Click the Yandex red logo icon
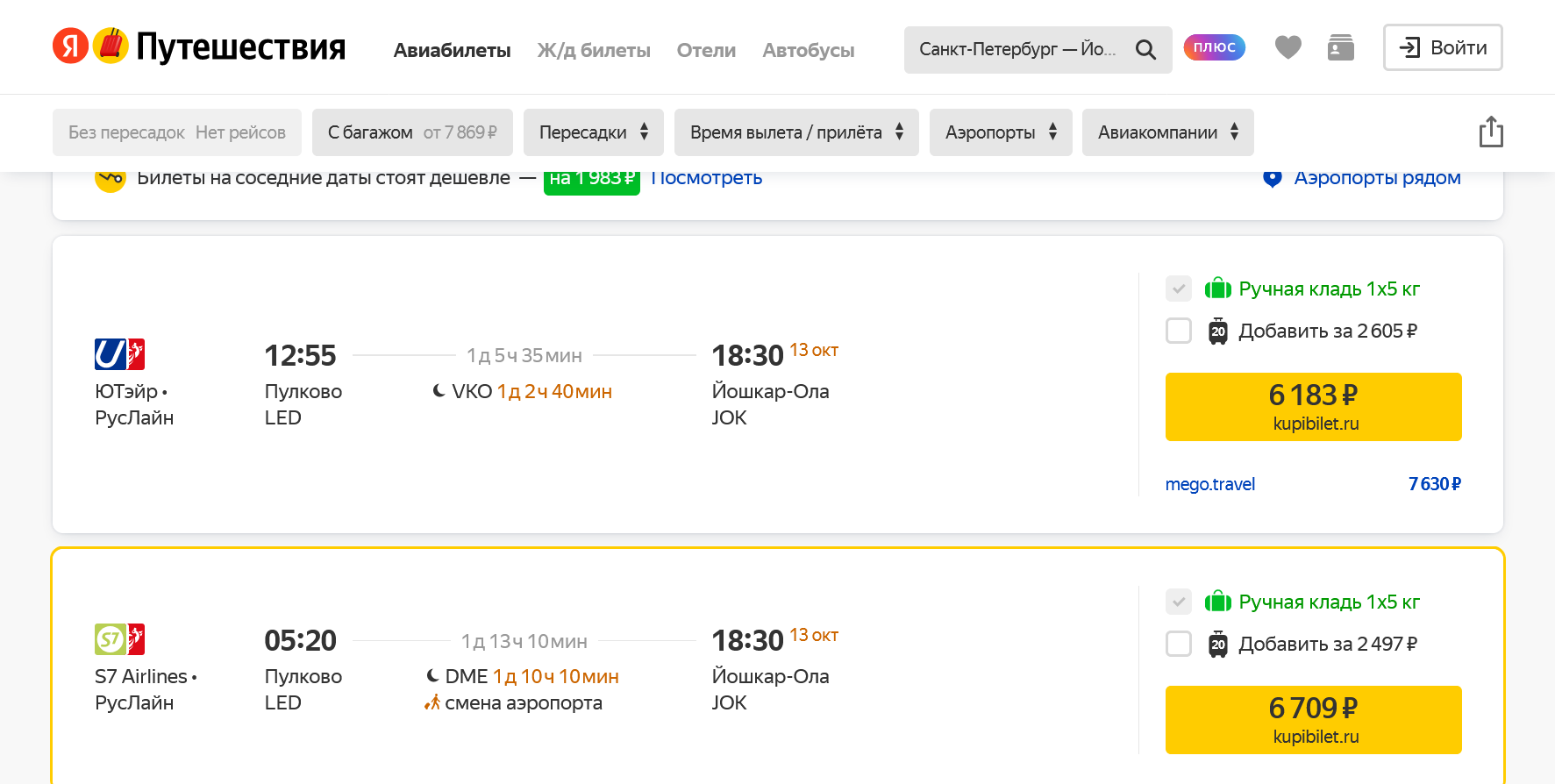 pos(71,46)
